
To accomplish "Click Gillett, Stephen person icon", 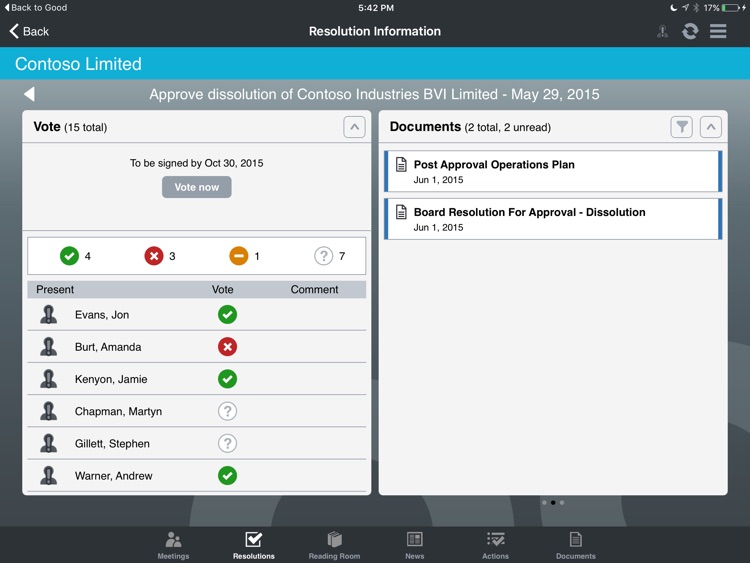I will 48,443.
